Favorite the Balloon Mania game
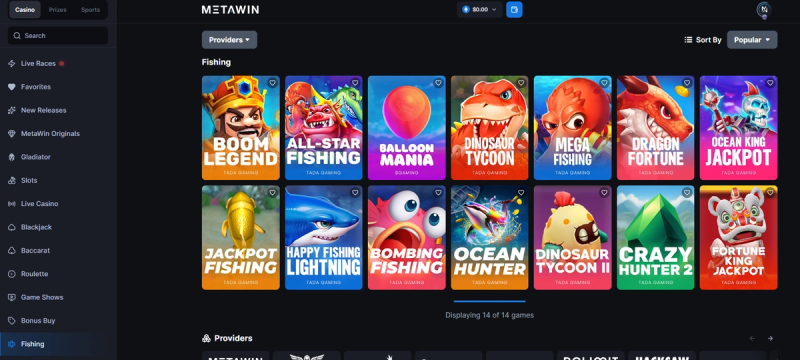This screenshot has width=800, height=360. pos(438,83)
